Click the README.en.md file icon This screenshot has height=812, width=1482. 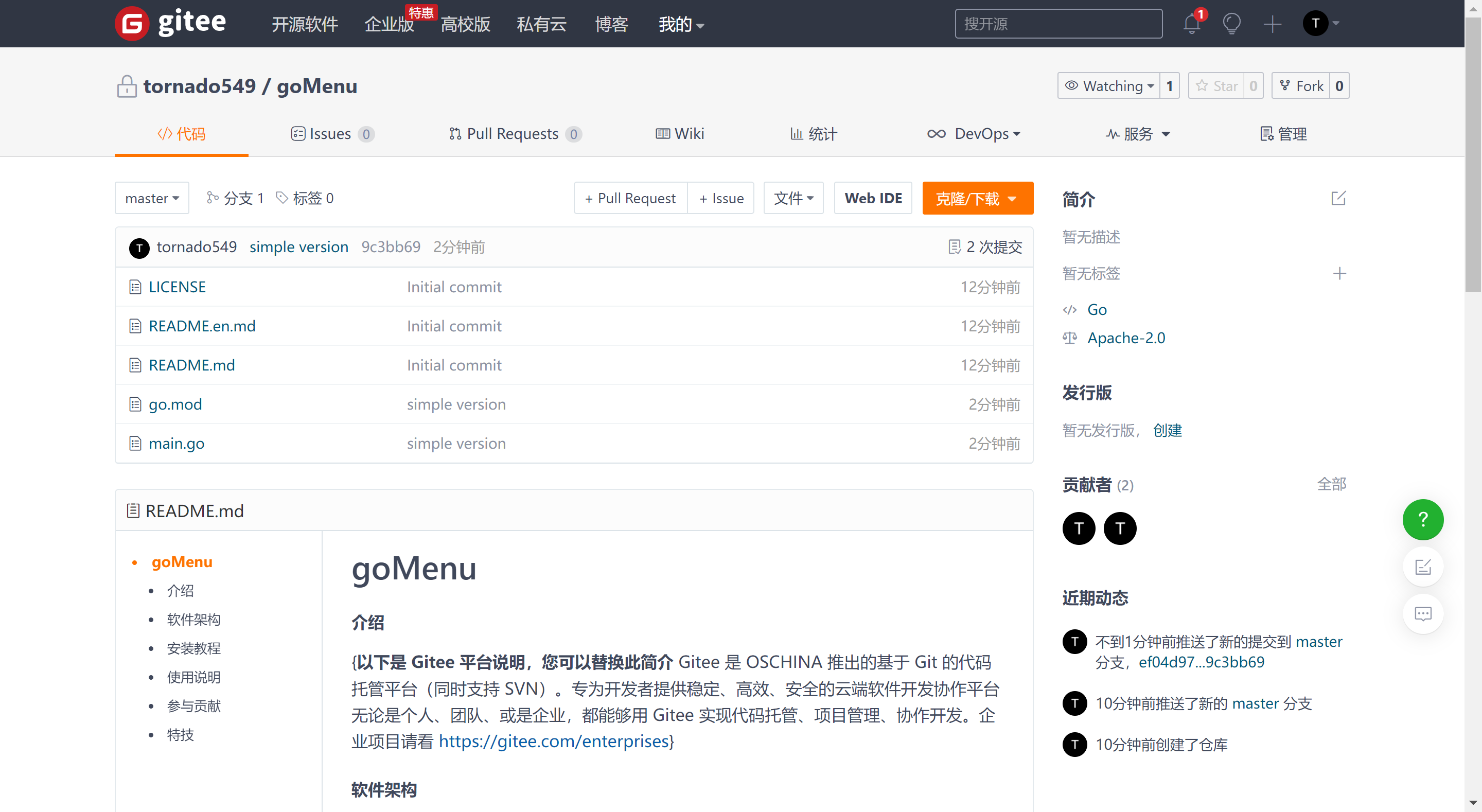point(135,326)
